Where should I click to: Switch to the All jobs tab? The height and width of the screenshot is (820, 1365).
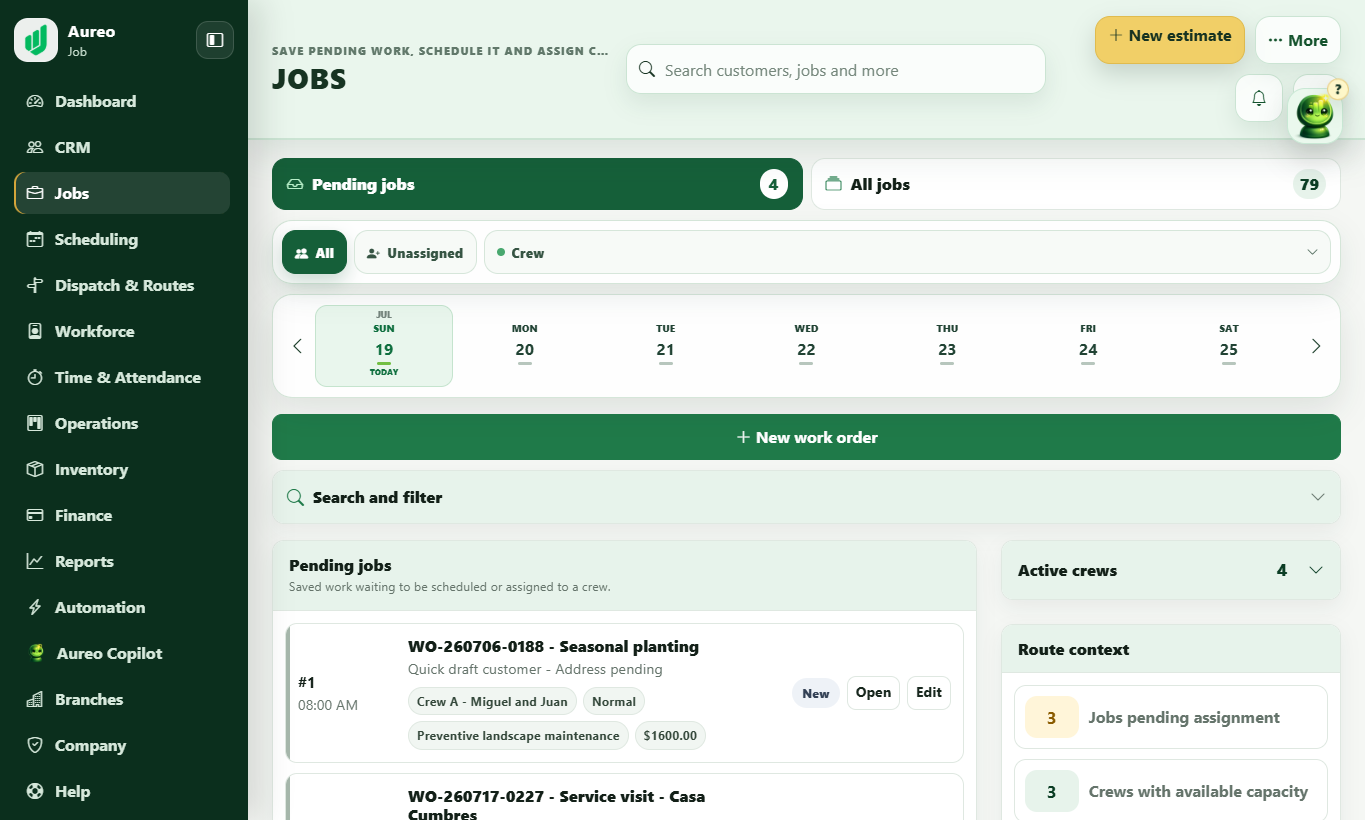[1075, 184]
